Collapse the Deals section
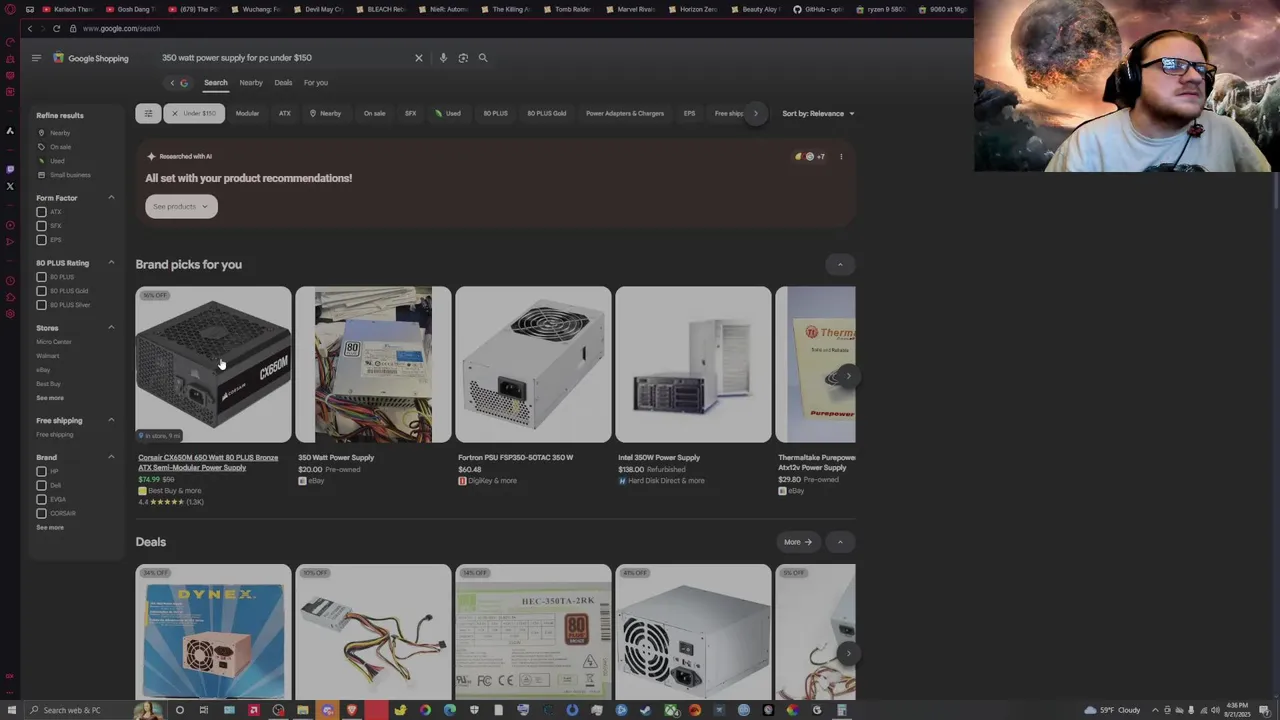 tap(840, 542)
